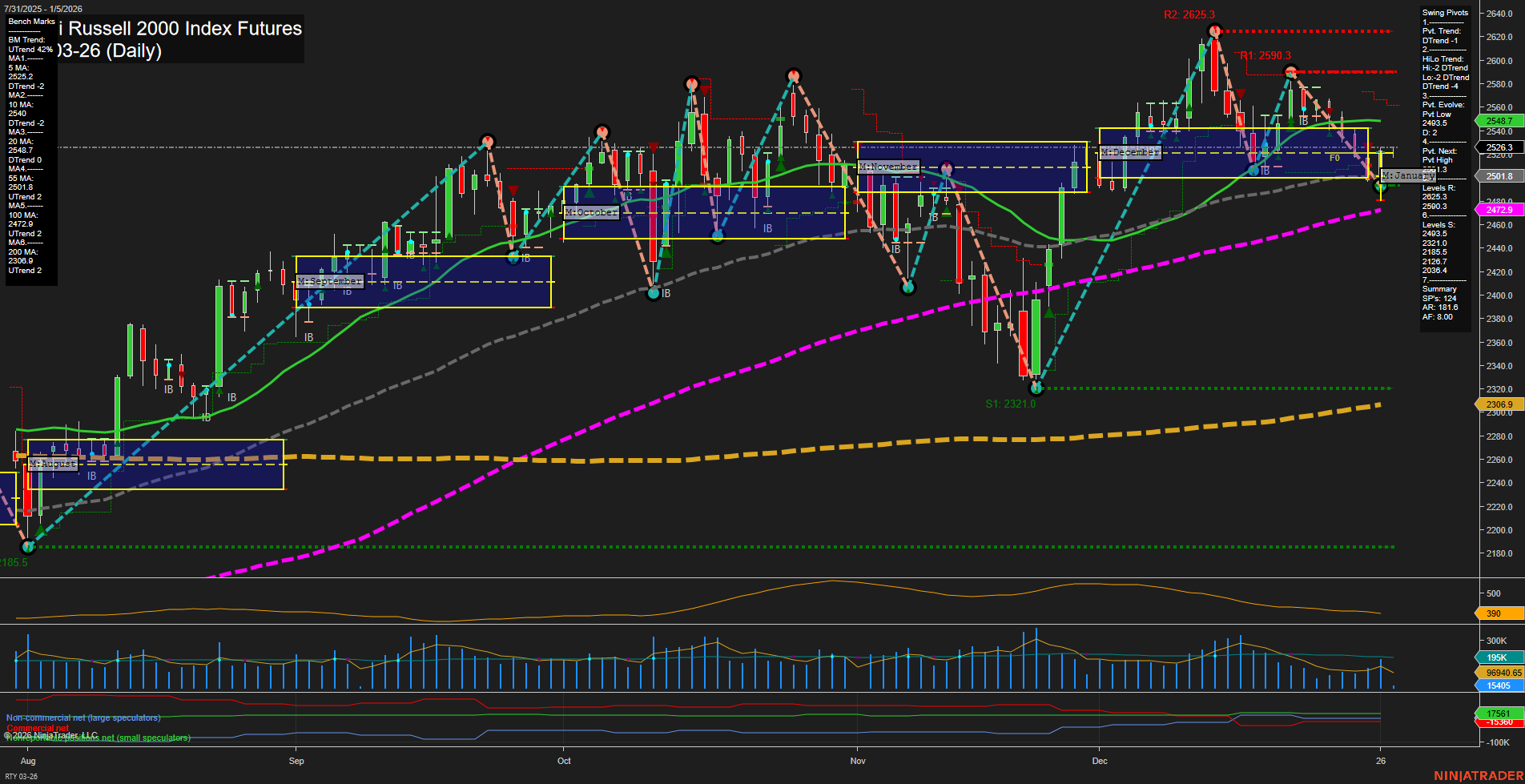Click the Swing Pivots panel heading

[1445, 13]
